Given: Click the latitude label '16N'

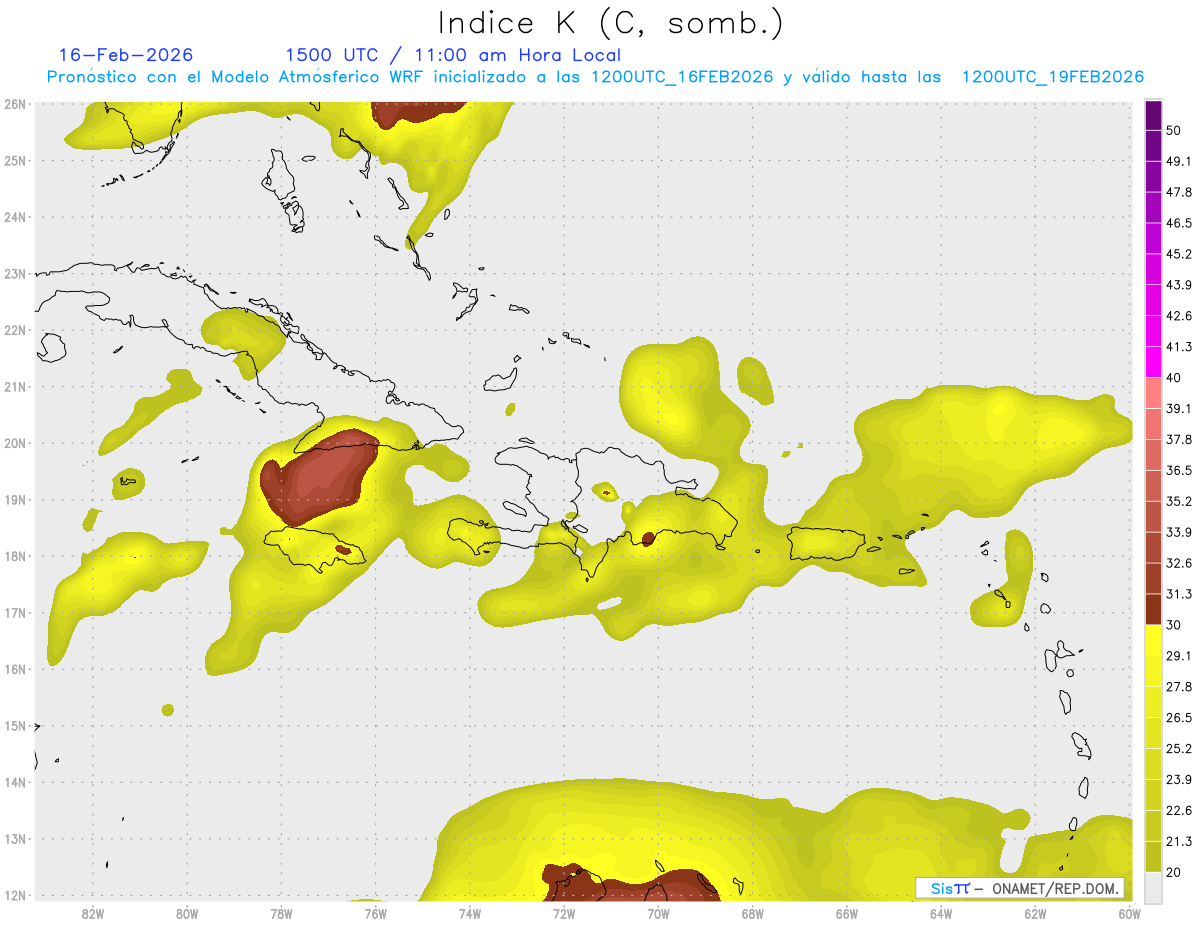Looking at the screenshot, I should click(x=15, y=669).
